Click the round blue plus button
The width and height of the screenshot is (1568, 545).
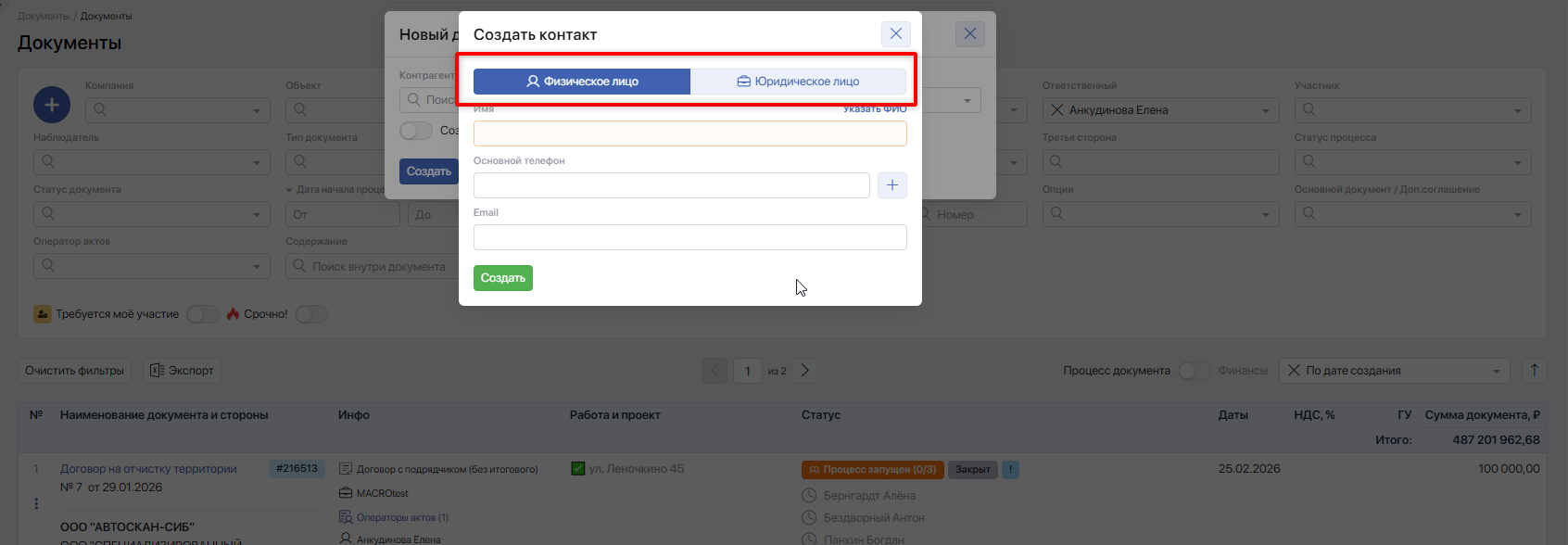pyautogui.click(x=52, y=105)
